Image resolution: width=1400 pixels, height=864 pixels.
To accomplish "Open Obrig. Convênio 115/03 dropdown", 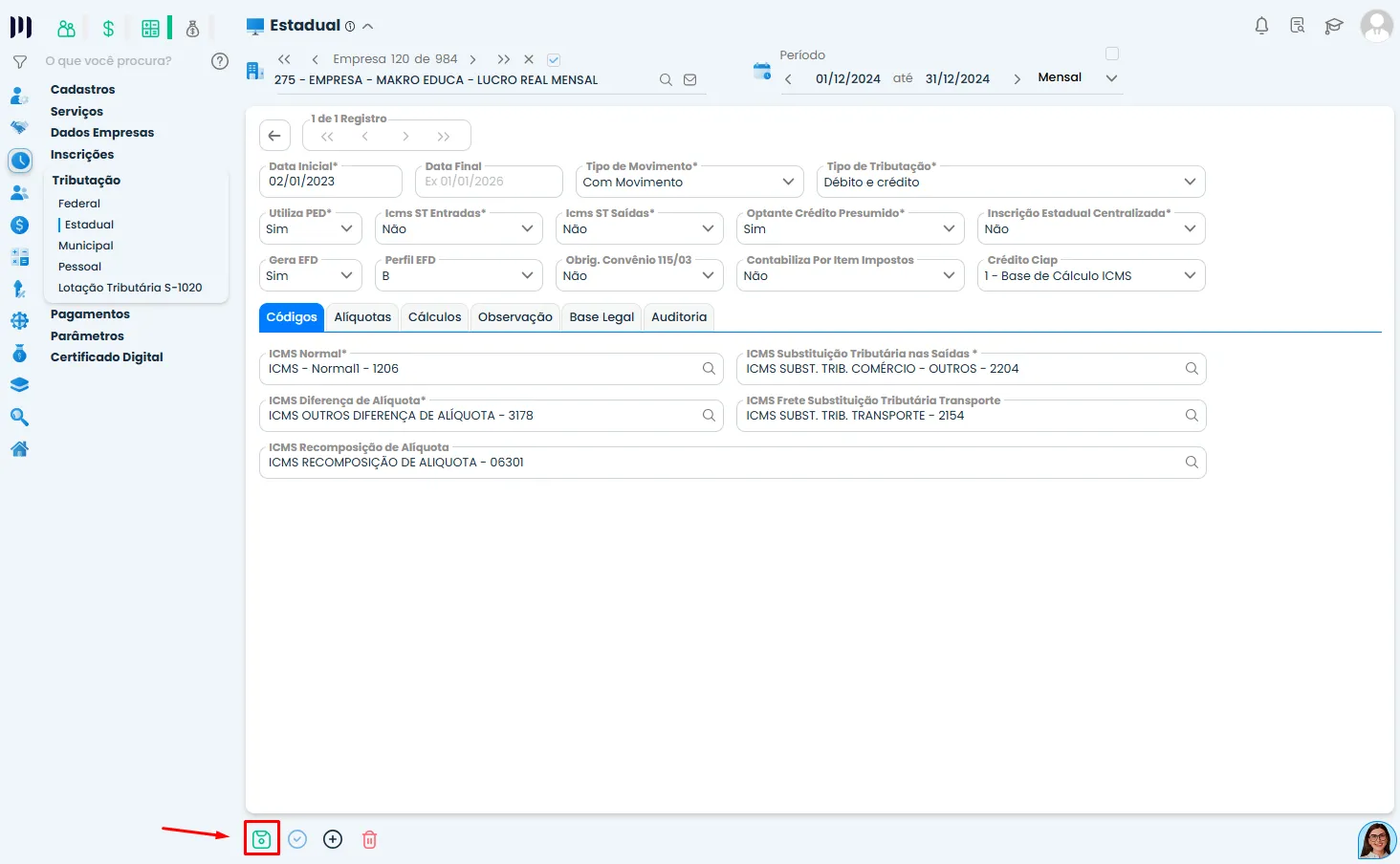I will [x=640, y=275].
